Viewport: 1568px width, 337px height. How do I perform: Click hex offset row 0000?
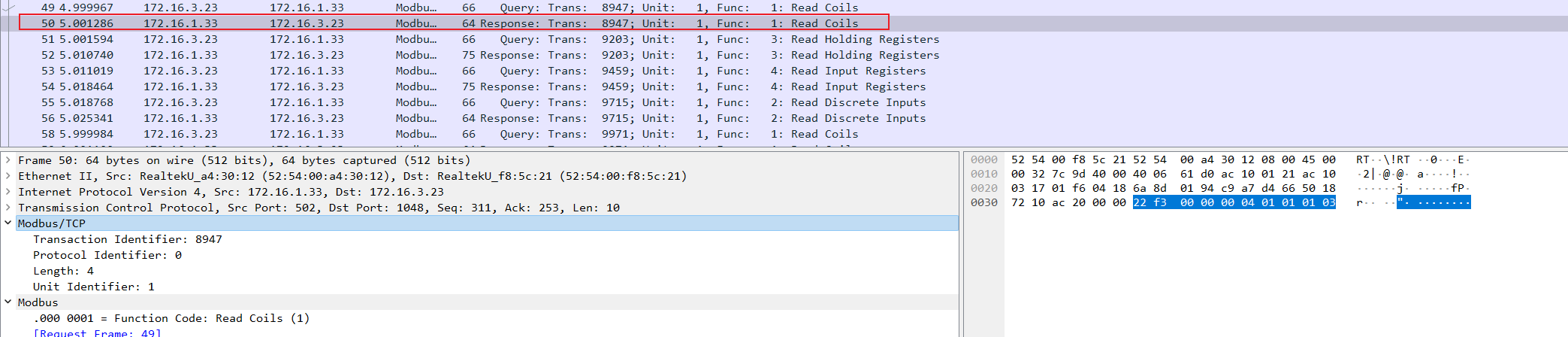point(983,159)
